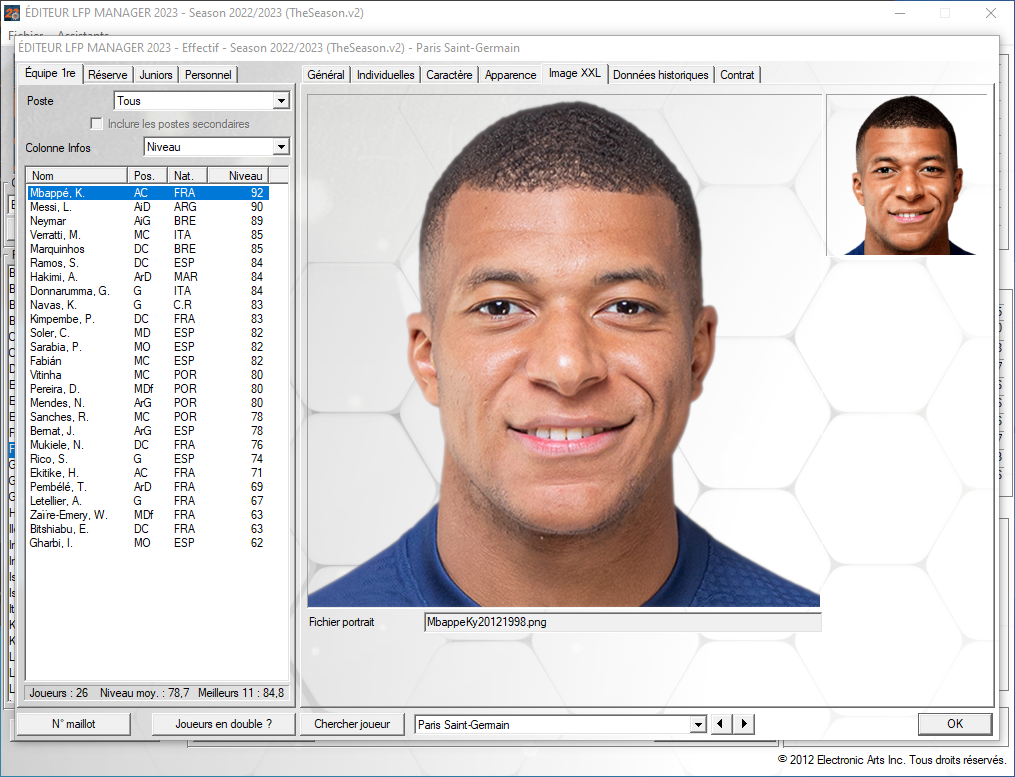The height and width of the screenshot is (777, 1015).
Task: Sort by the Nom column header
Action: point(76,175)
